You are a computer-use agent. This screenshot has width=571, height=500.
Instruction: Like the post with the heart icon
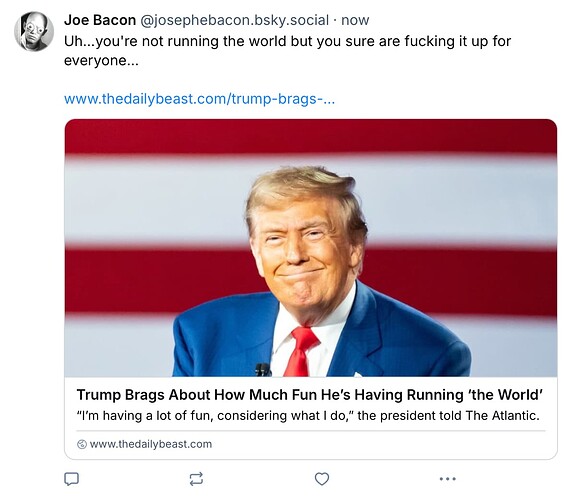pyautogui.click(x=322, y=479)
